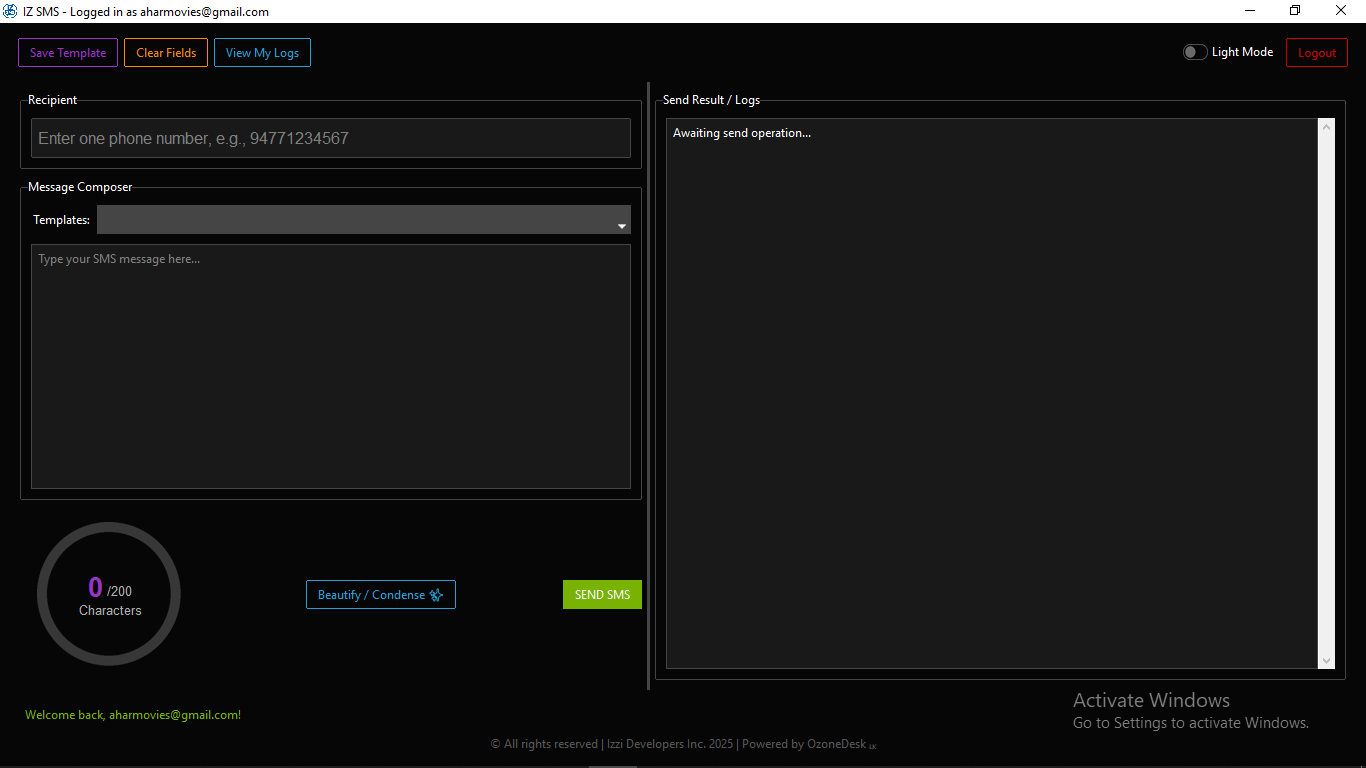Image resolution: width=1366 pixels, height=768 pixels.
Task: Click the Awaiting send operation log text
Action: [x=742, y=132]
